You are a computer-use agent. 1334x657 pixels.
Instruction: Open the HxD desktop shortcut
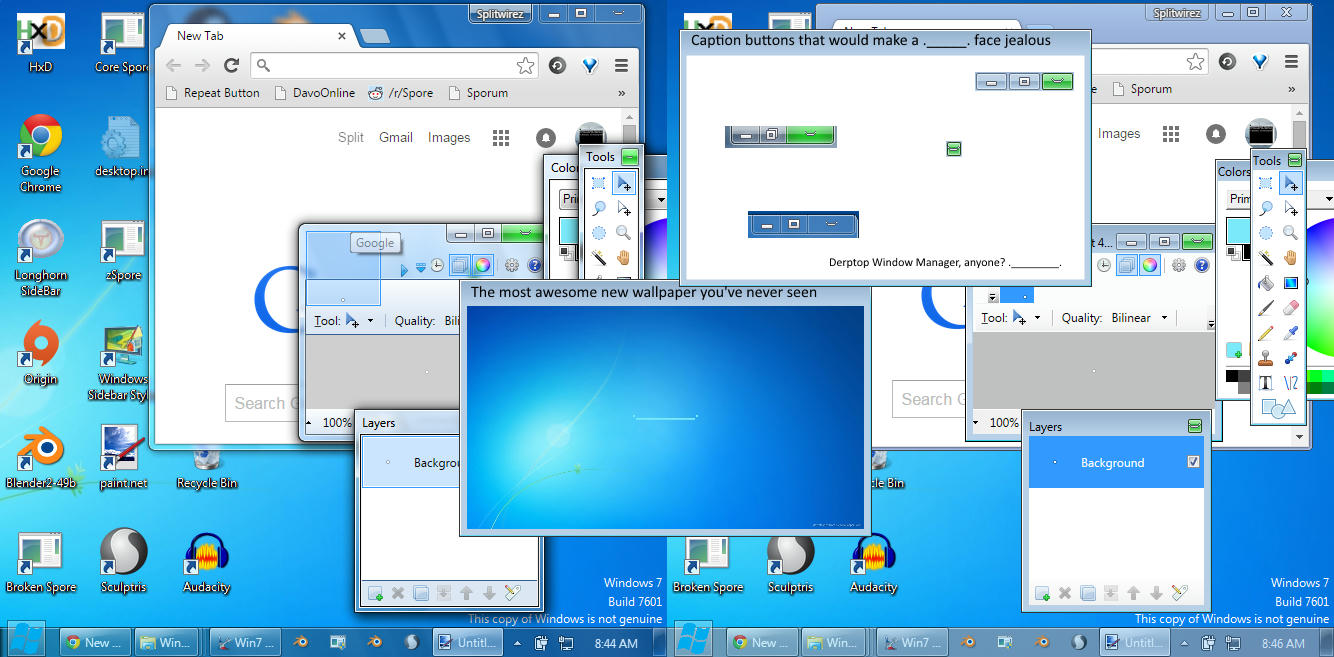coord(40,44)
